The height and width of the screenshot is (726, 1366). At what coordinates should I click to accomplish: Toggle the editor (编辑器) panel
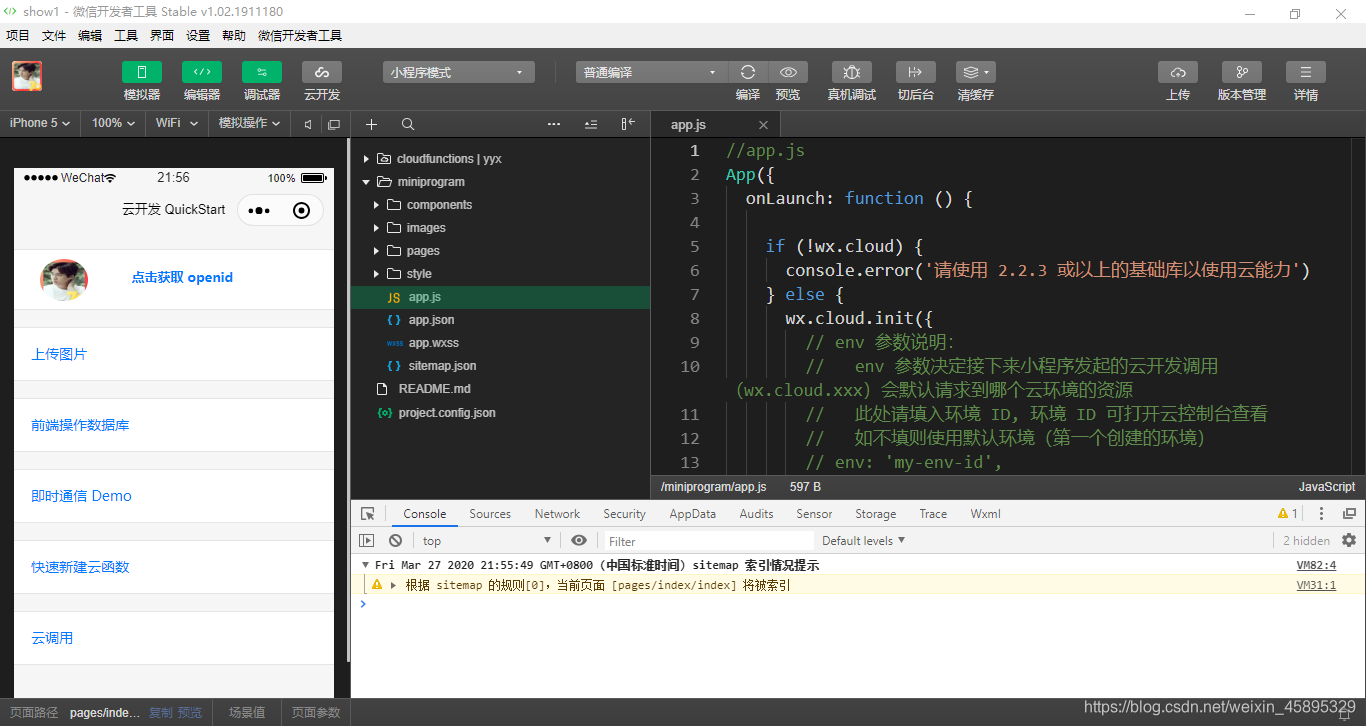(x=202, y=72)
